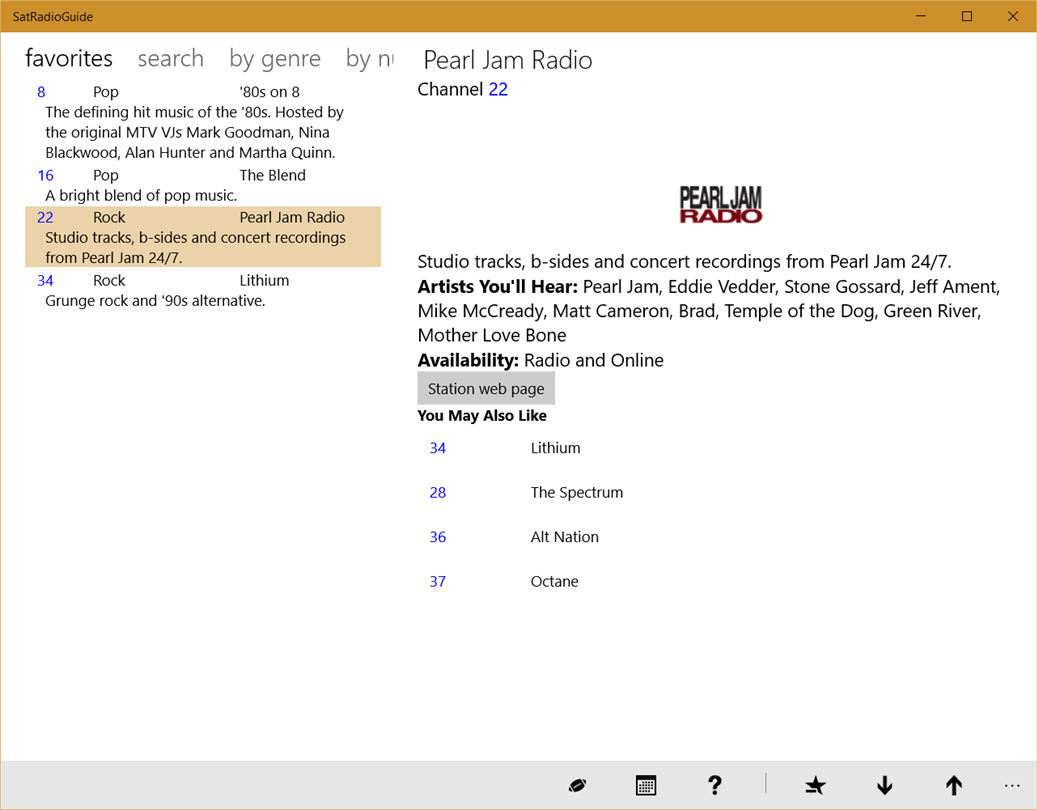Select The Spectrum suggestion
Image resolution: width=1037 pixels, height=810 pixels.
pos(577,492)
